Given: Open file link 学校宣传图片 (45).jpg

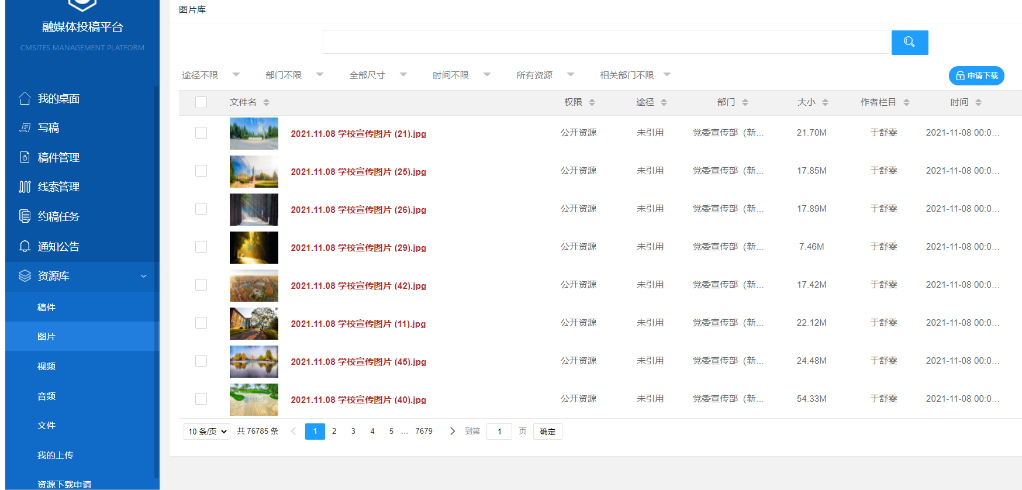Looking at the screenshot, I should [358, 361].
